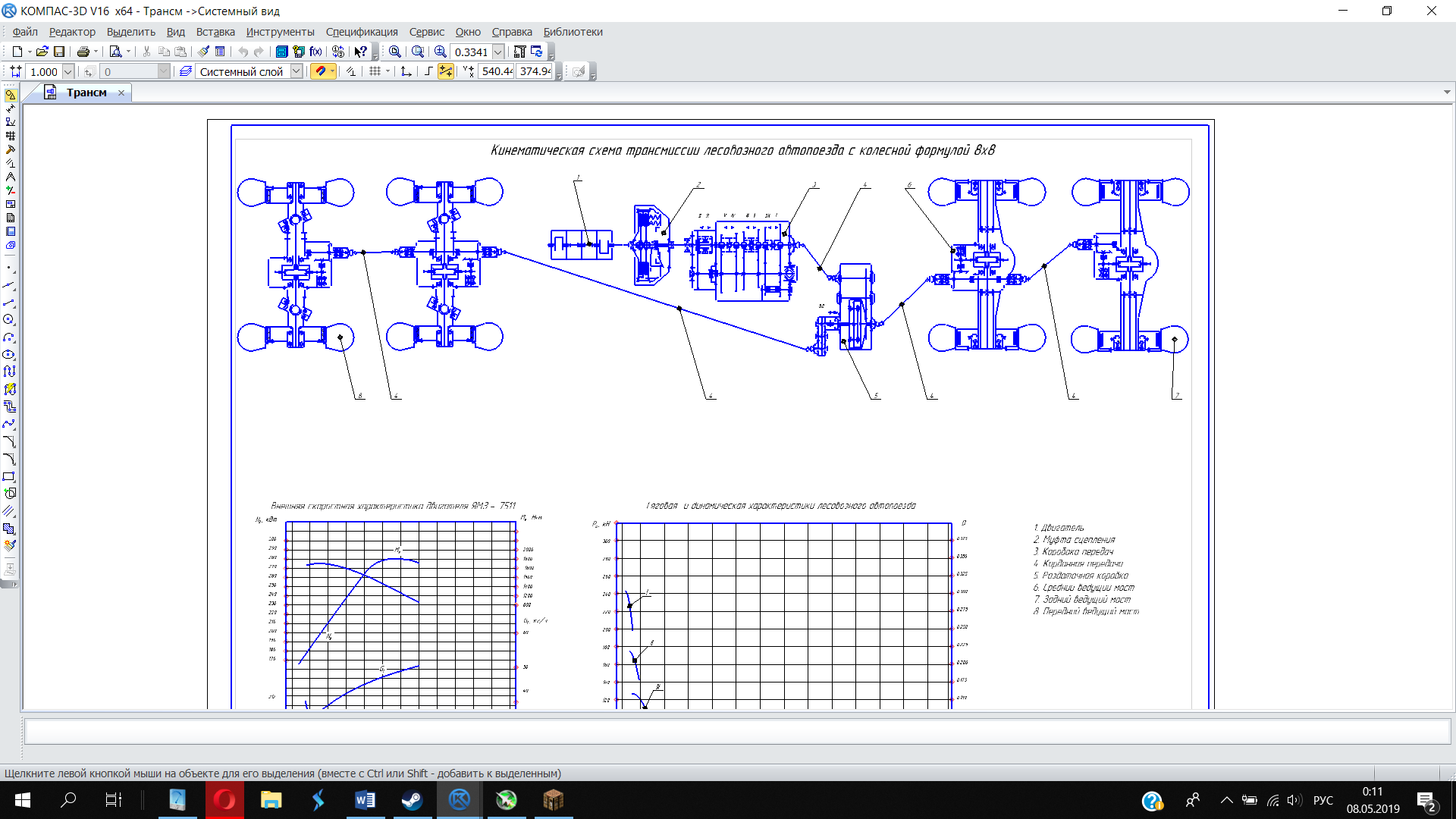The width and height of the screenshot is (1456, 819).
Task: Open file with the folder icon
Action: [x=42, y=52]
